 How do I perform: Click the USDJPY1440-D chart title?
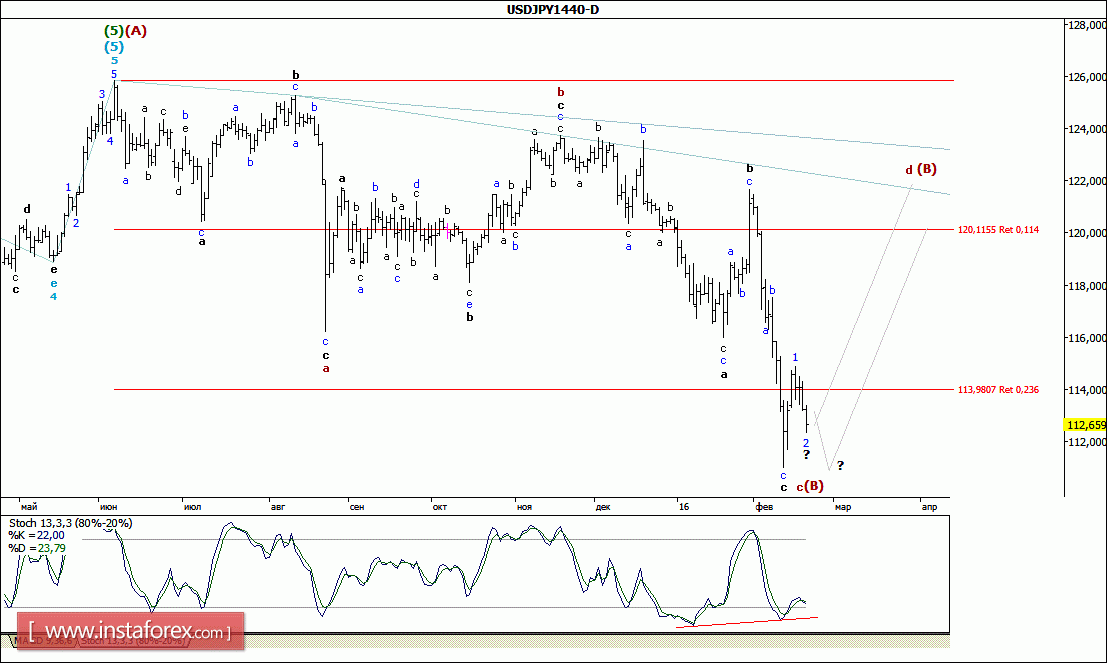(x=553, y=9)
